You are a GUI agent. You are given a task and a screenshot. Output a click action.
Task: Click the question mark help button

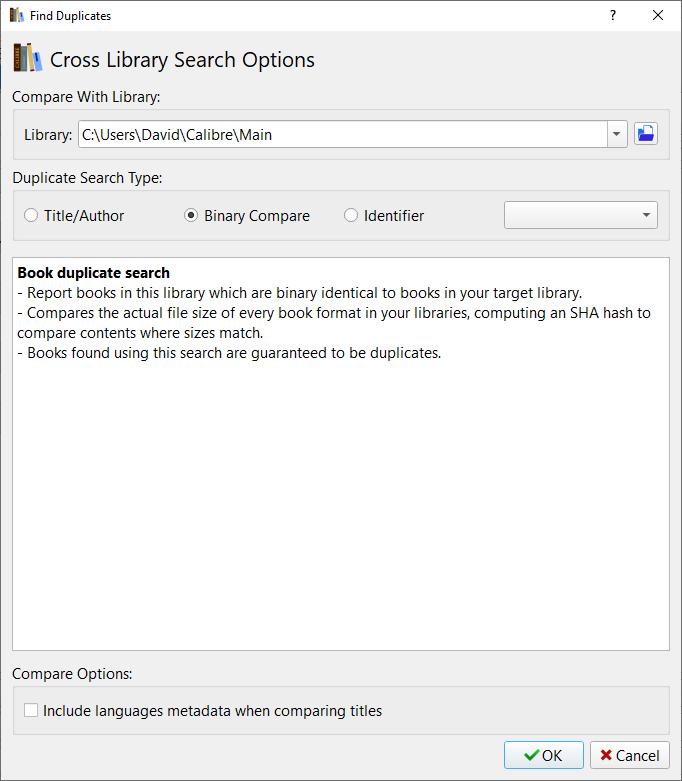pos(613,16)
